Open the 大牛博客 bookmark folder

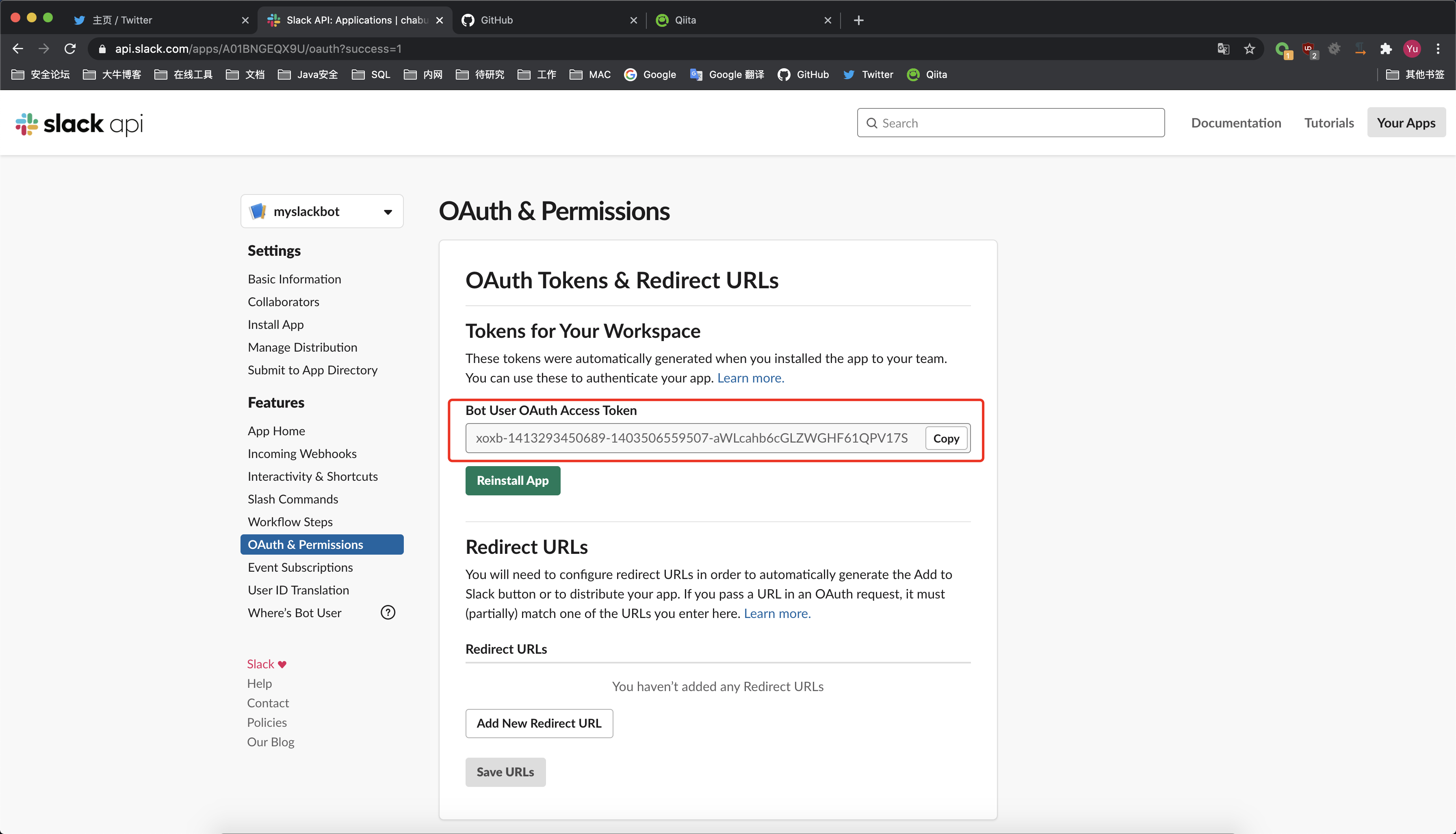pyautogui.click(x=112, y=74)
